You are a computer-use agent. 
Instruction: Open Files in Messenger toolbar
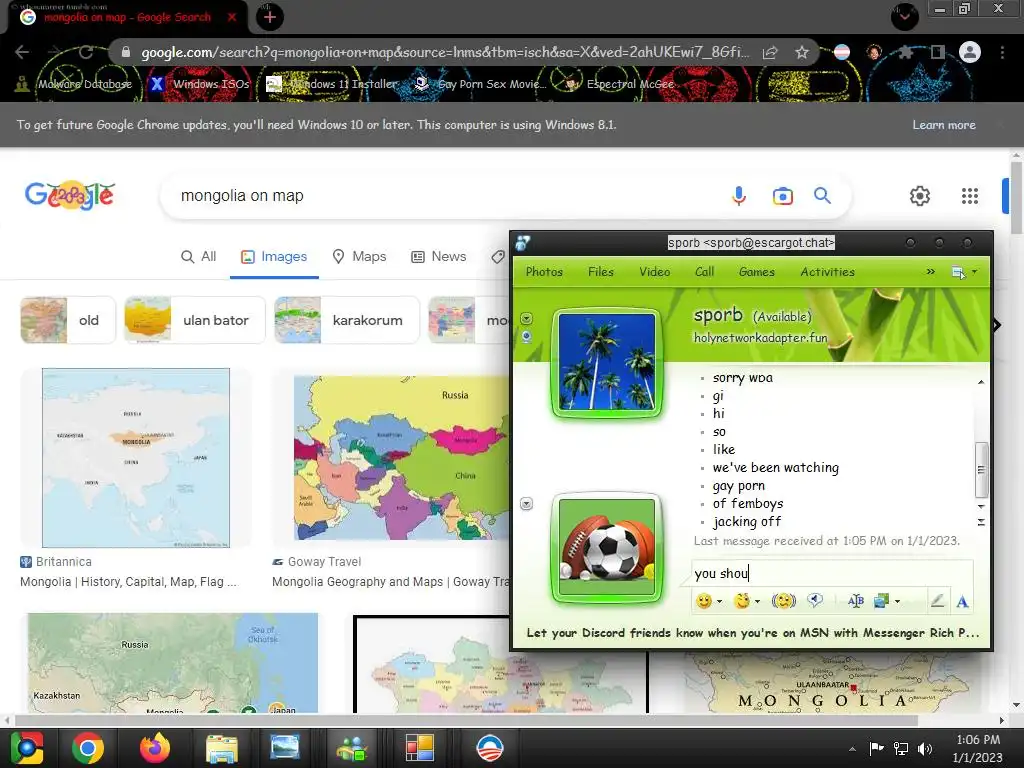pyautogui.click(x=601, y=272)
